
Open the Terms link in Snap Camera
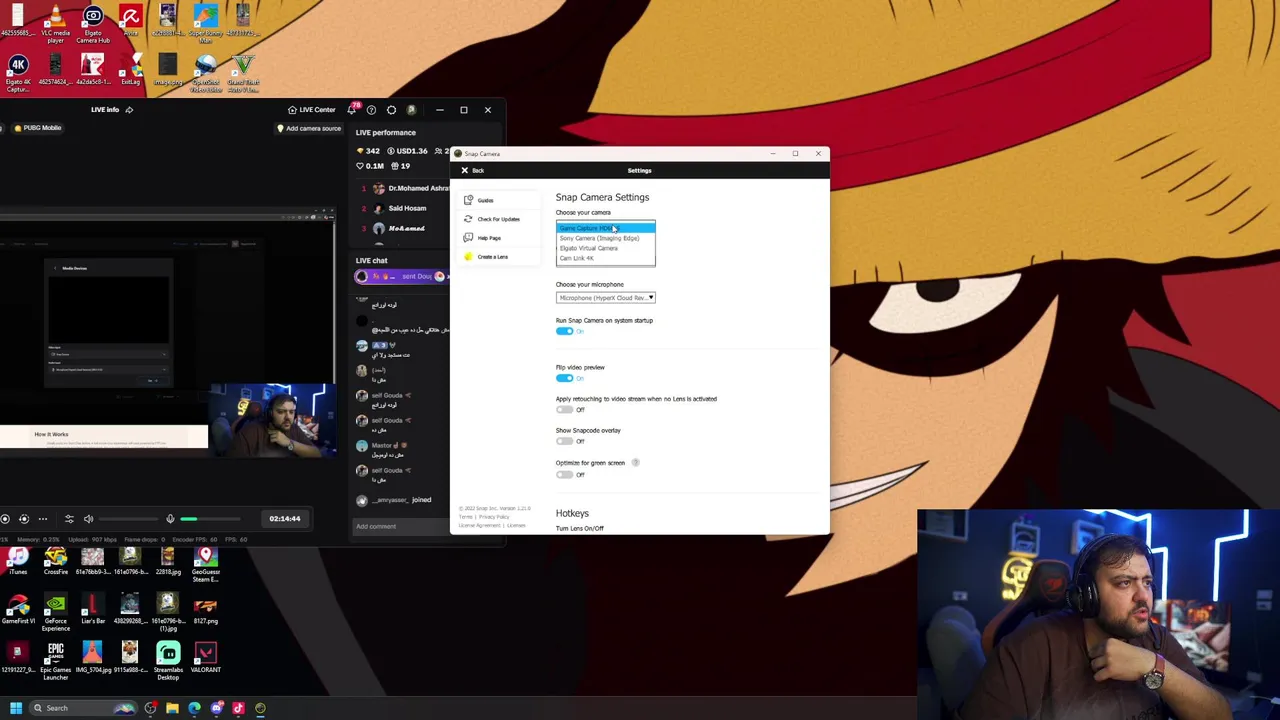click(465, 517)
